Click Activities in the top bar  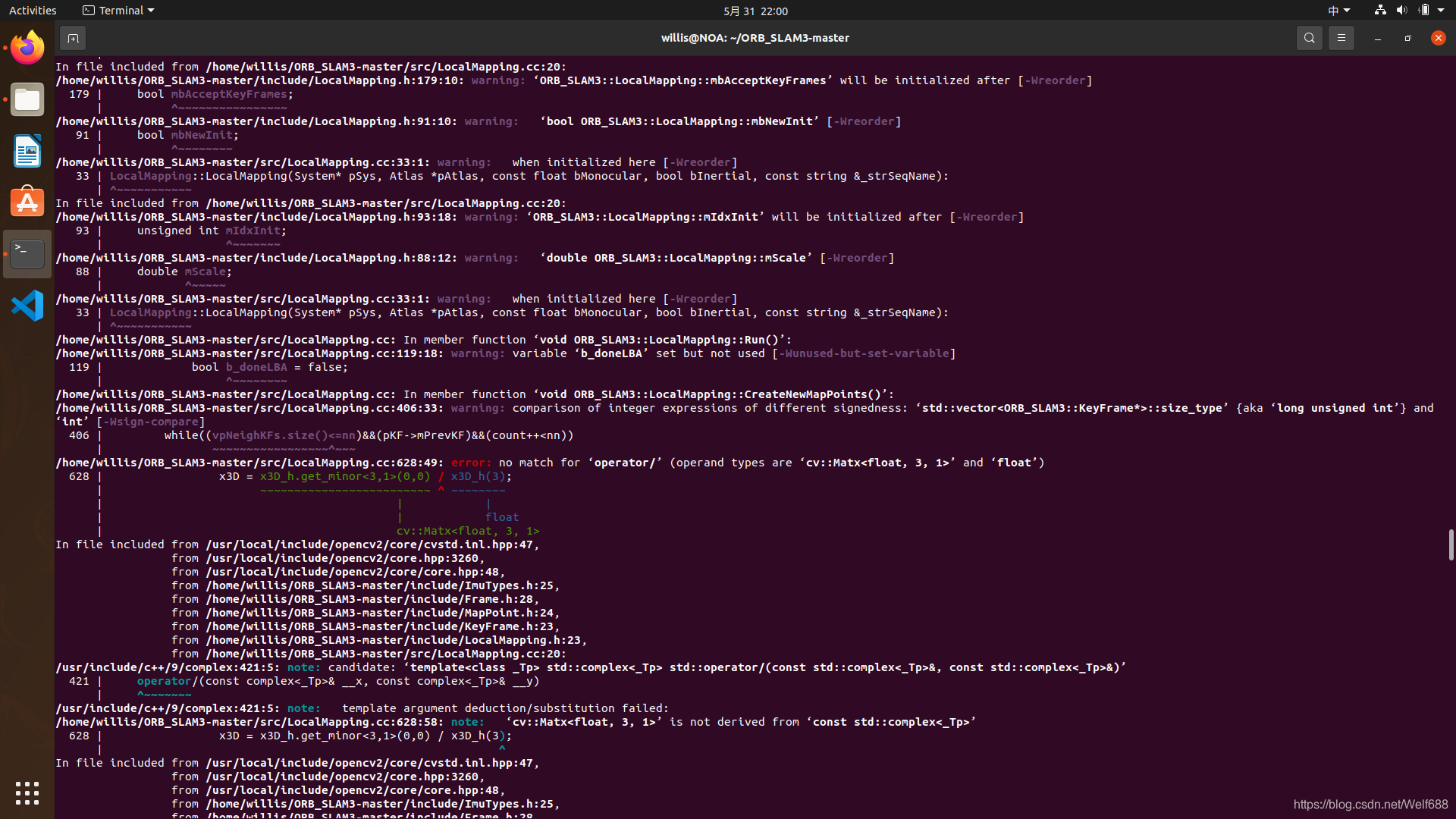pyautogui.click(x=33, y=10)
